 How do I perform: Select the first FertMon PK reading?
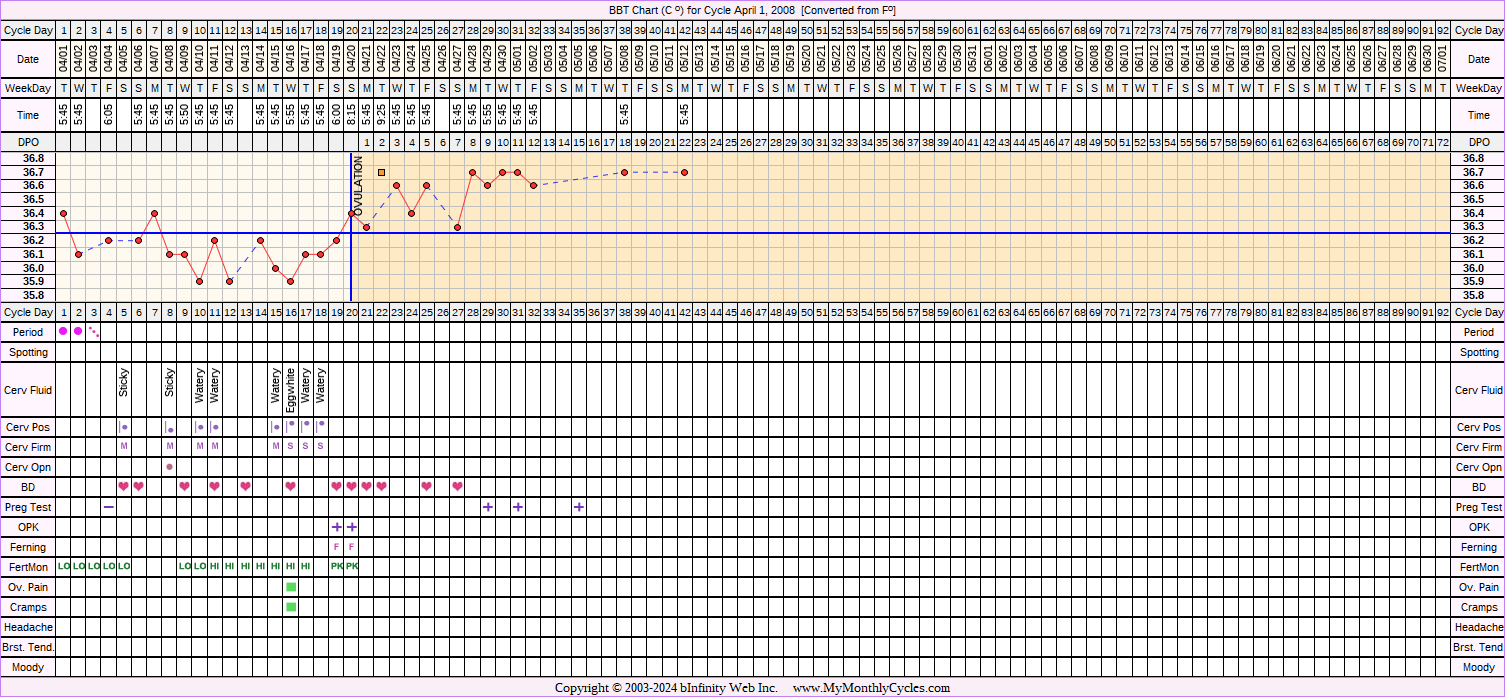click(336, 567)
